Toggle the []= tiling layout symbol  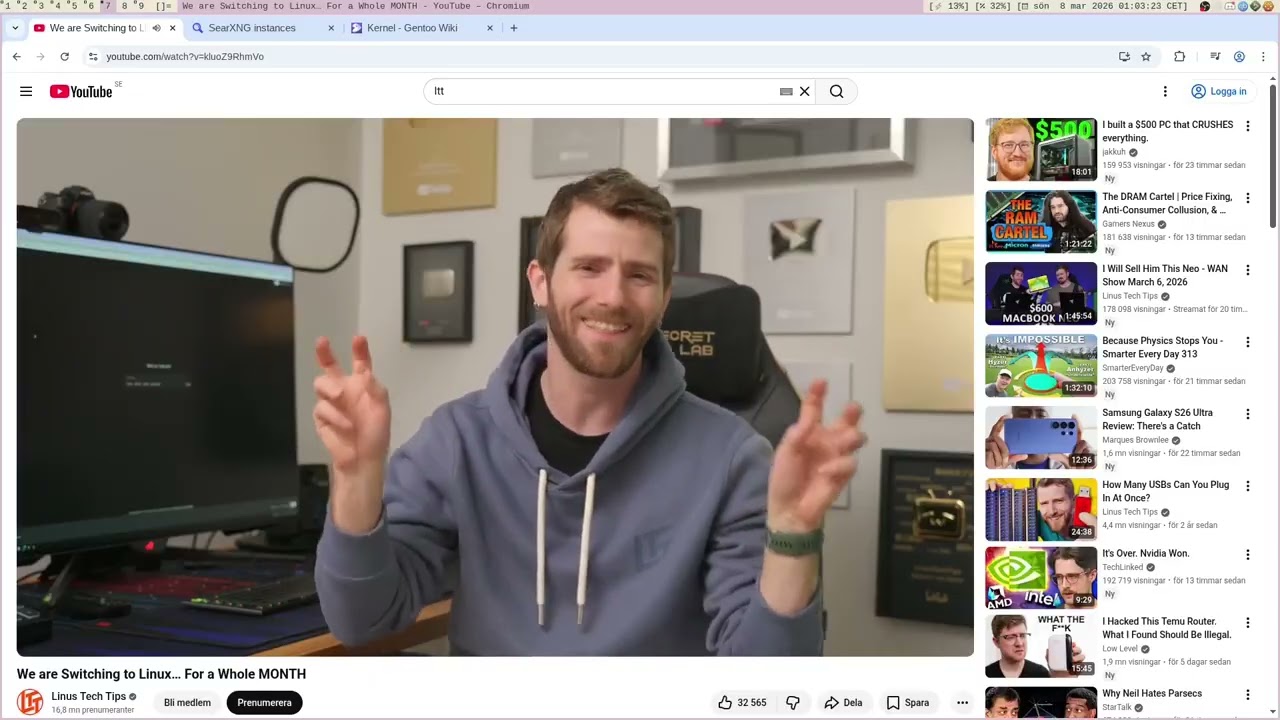tap(163, 6)
